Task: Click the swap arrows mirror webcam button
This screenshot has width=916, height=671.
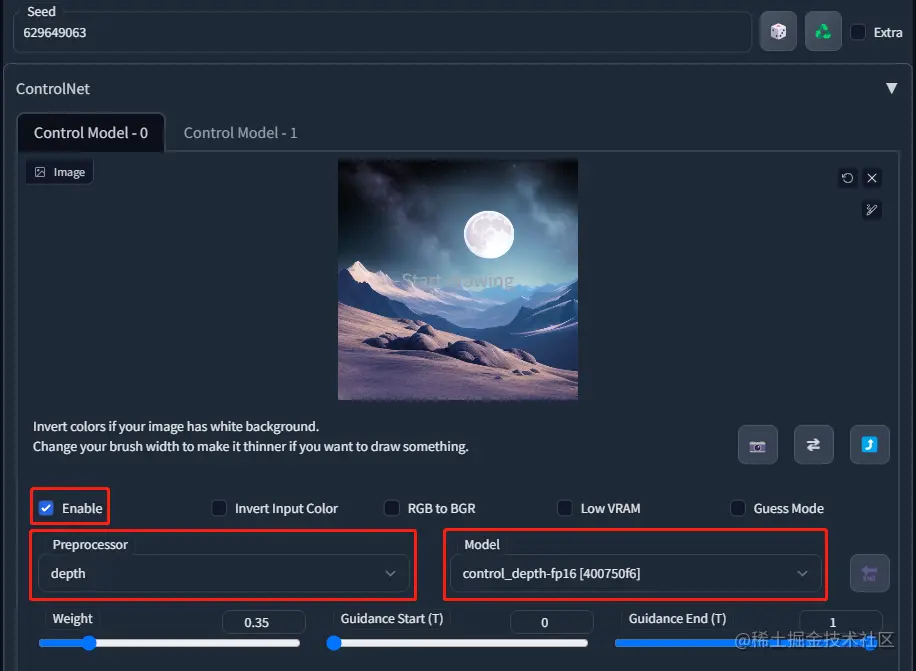Action: (813, 446)
